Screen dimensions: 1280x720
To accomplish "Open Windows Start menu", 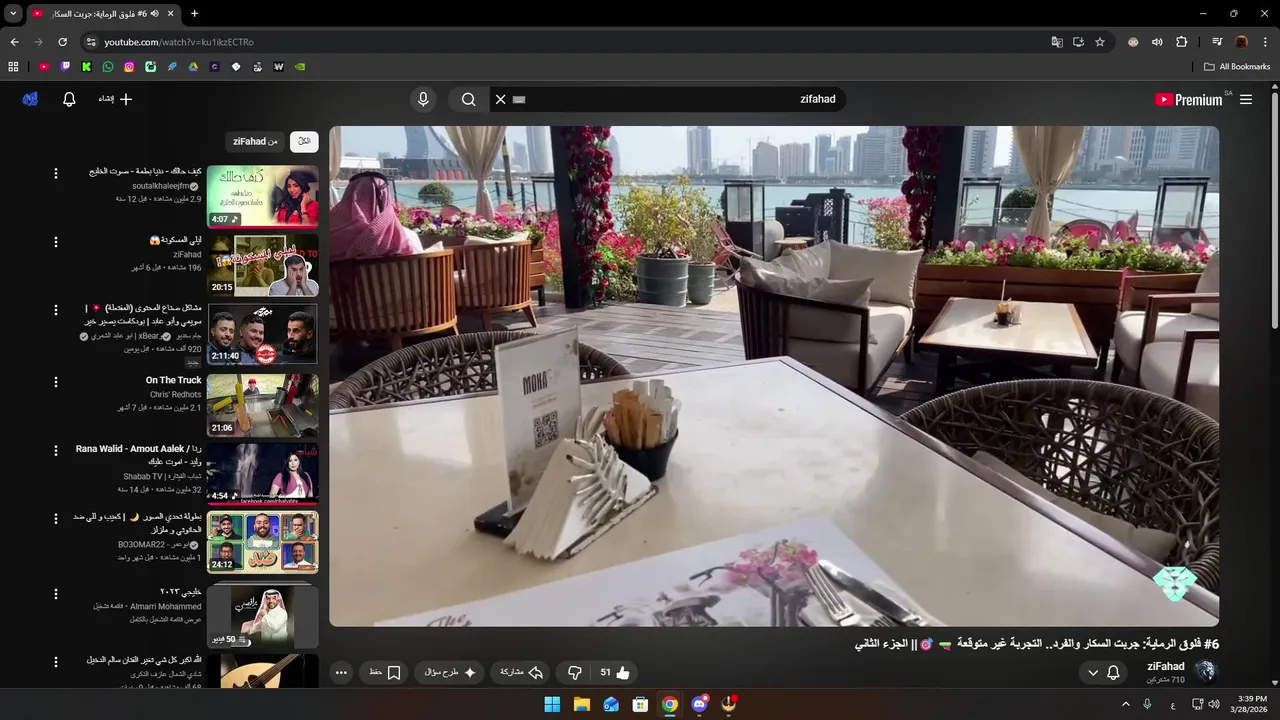I will 552,704.
